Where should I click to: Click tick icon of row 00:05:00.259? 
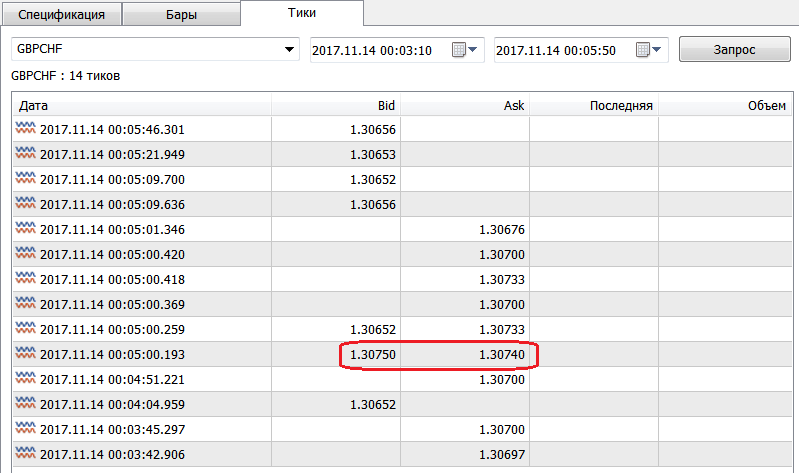point(25,328)
